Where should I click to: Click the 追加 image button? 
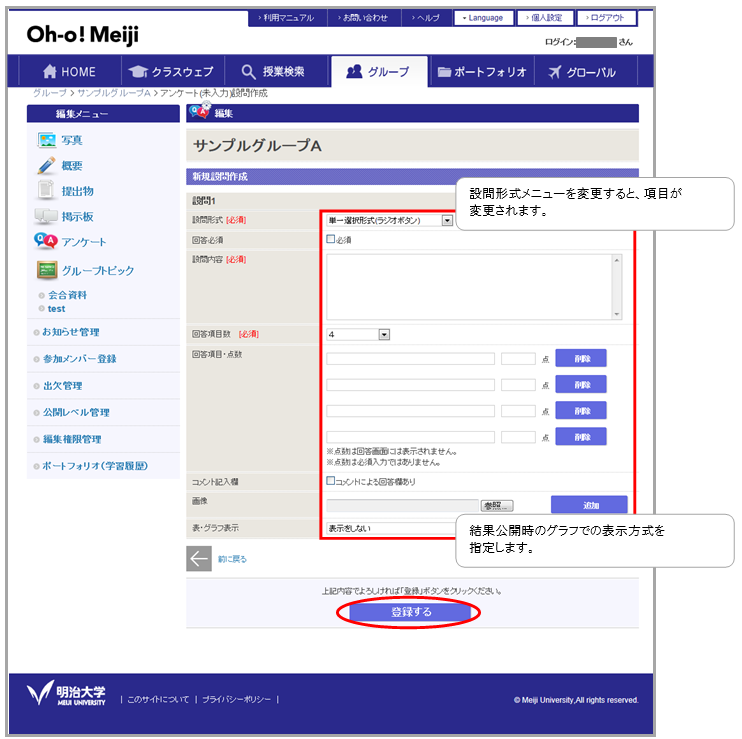click(x=589, y=505)
